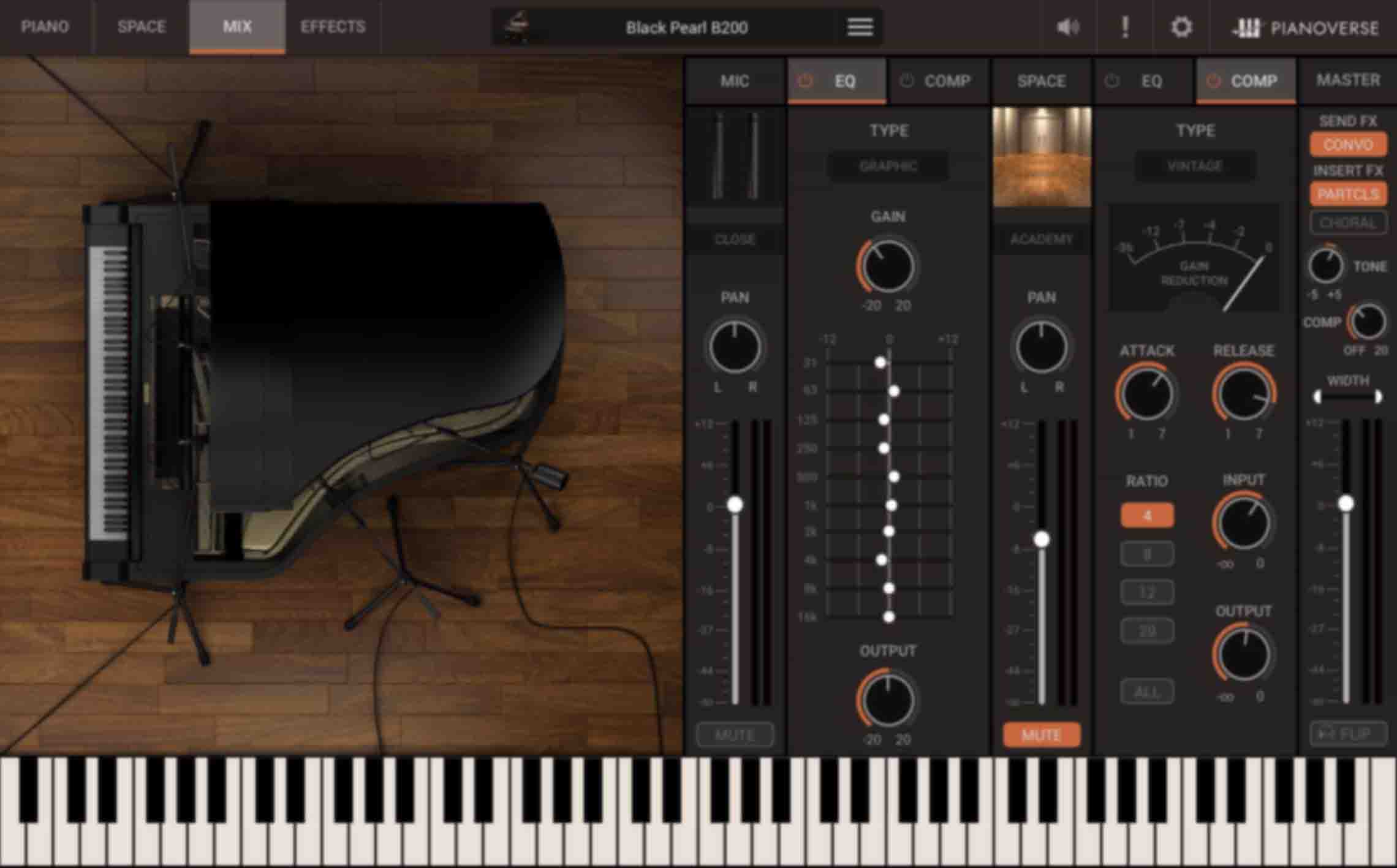1397x868 pixels.
Task: Click the PIANO tab to switch view
Action: [44, 27]
